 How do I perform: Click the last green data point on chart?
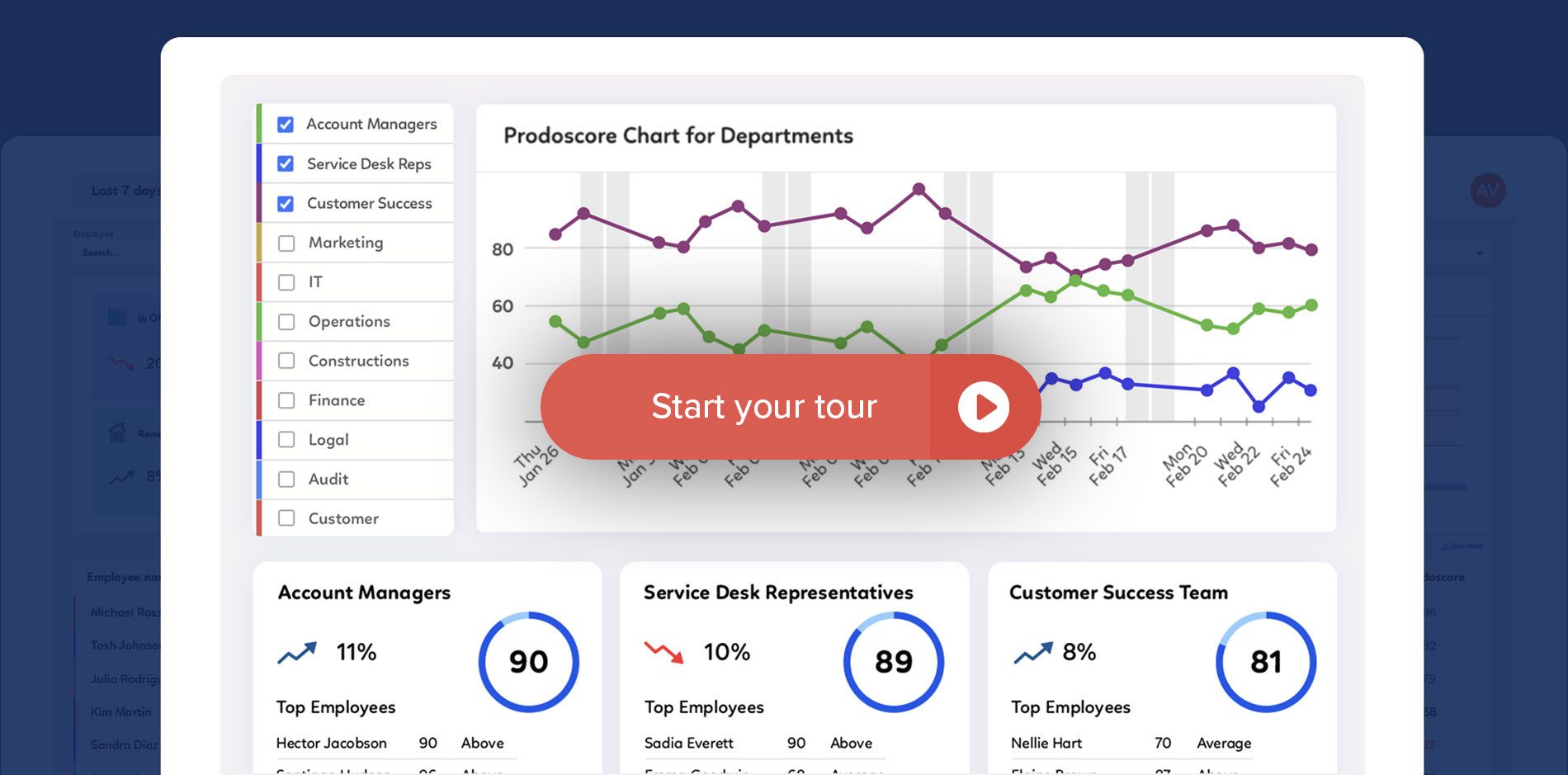[1311, 305]
